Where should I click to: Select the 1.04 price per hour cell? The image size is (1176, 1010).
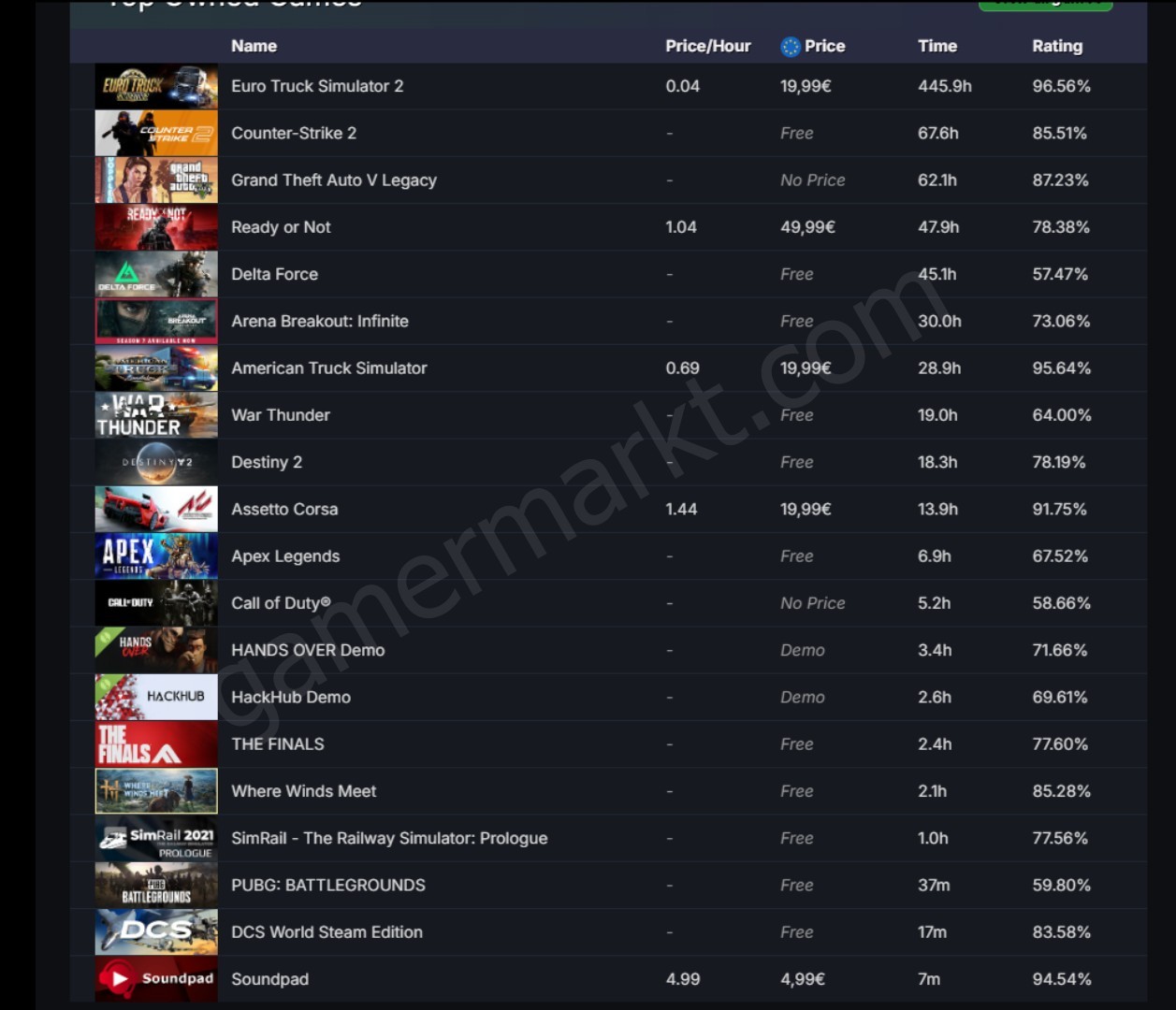click(x=681, y=227)
